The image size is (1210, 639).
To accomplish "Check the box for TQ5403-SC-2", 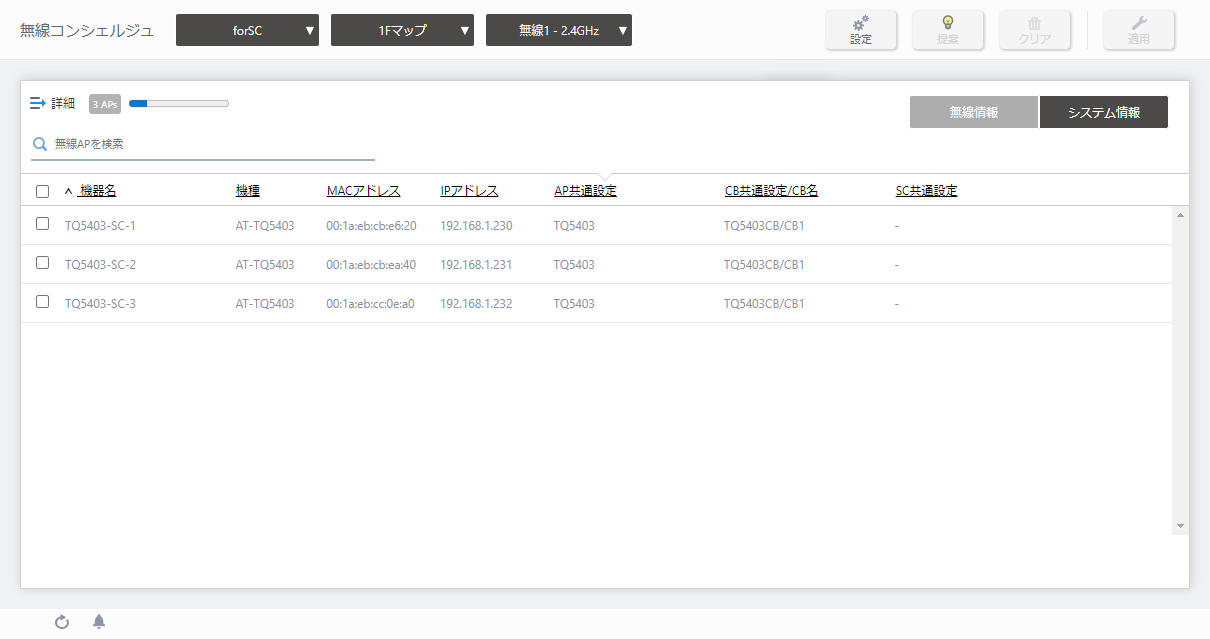I will [x=42, y=263].
